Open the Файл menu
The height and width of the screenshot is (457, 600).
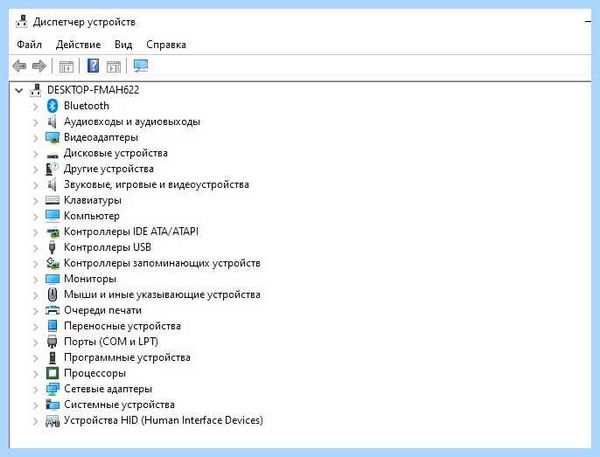coord(29,45)
